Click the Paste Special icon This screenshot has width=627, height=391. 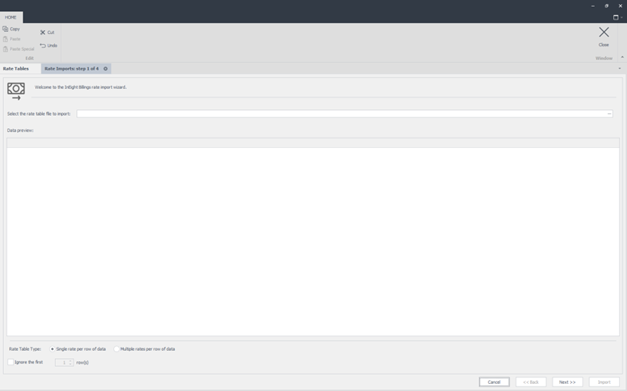click(x=5, y=49)
